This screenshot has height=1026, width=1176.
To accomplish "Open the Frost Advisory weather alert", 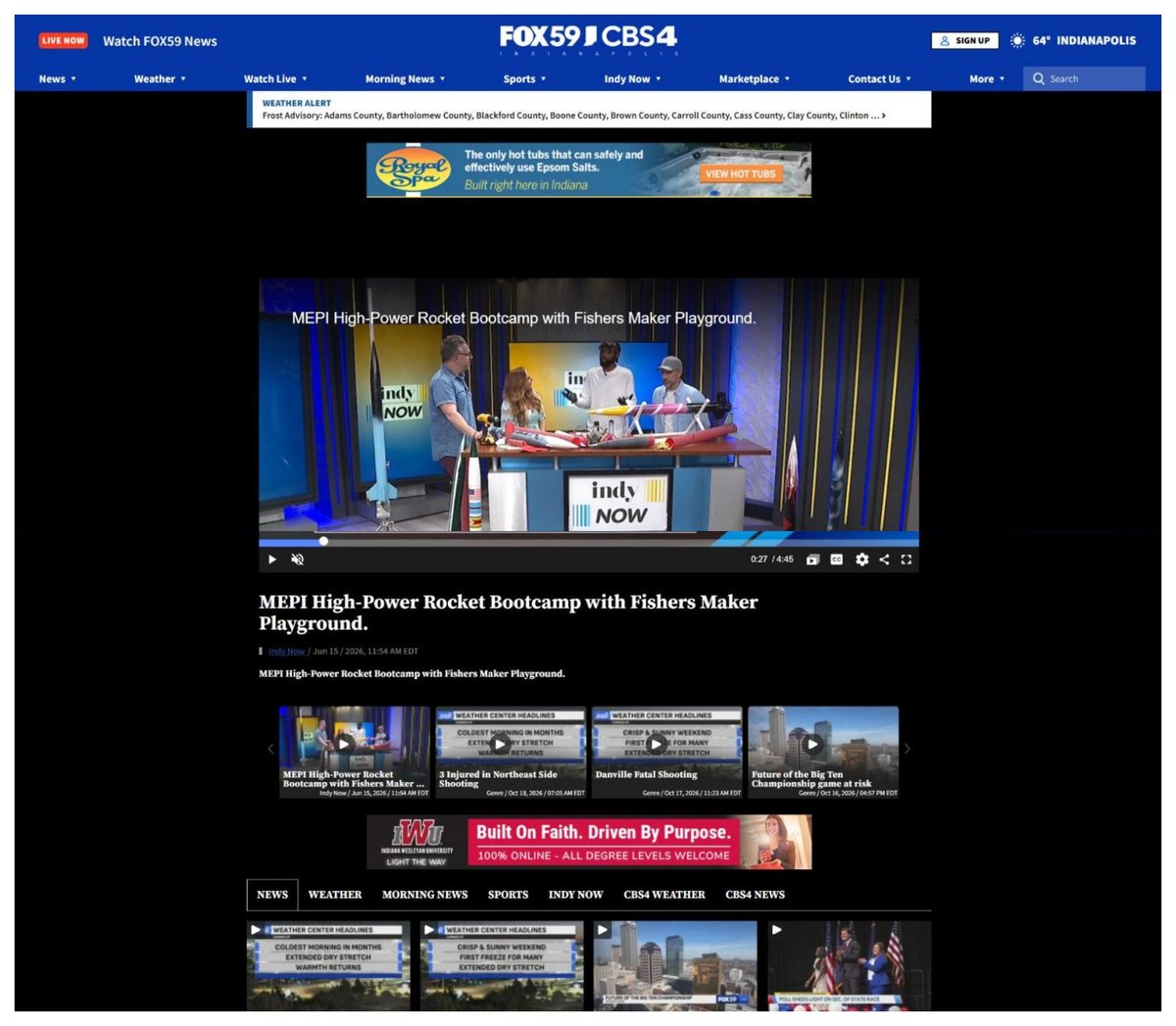I will coord(574,116).
